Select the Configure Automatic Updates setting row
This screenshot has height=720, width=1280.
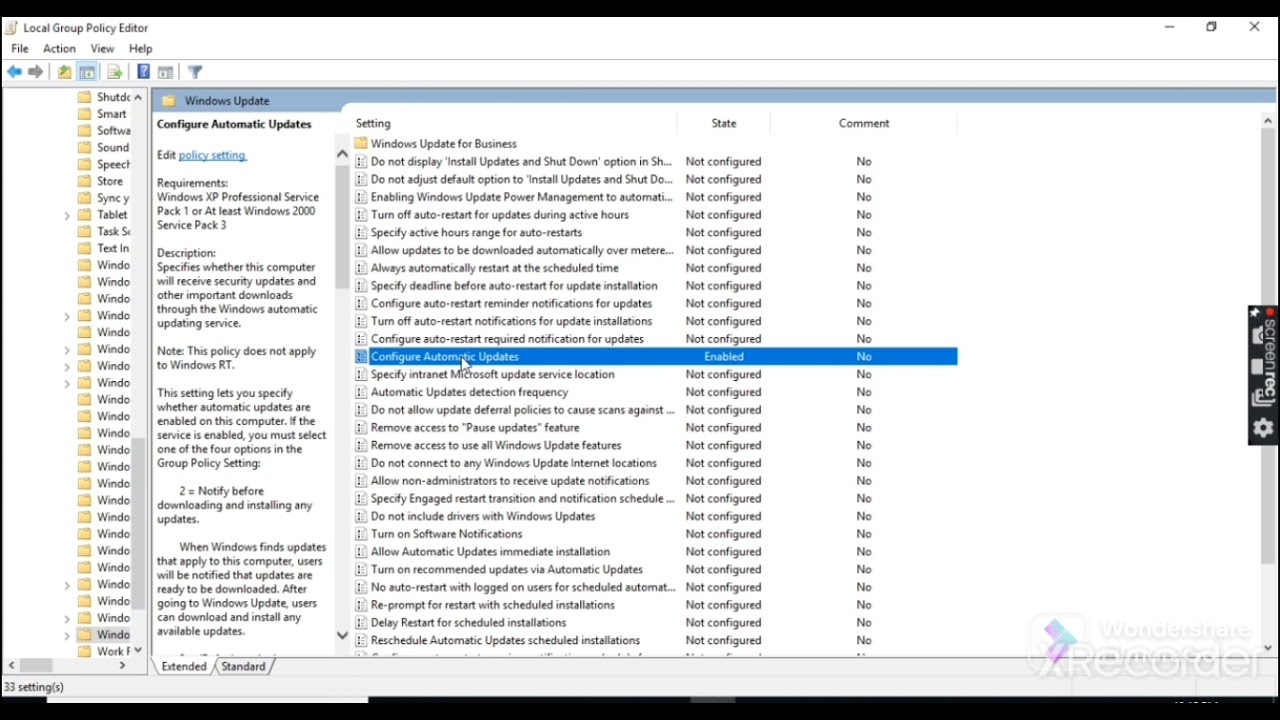pyautogui.click(x=655, y=356)
